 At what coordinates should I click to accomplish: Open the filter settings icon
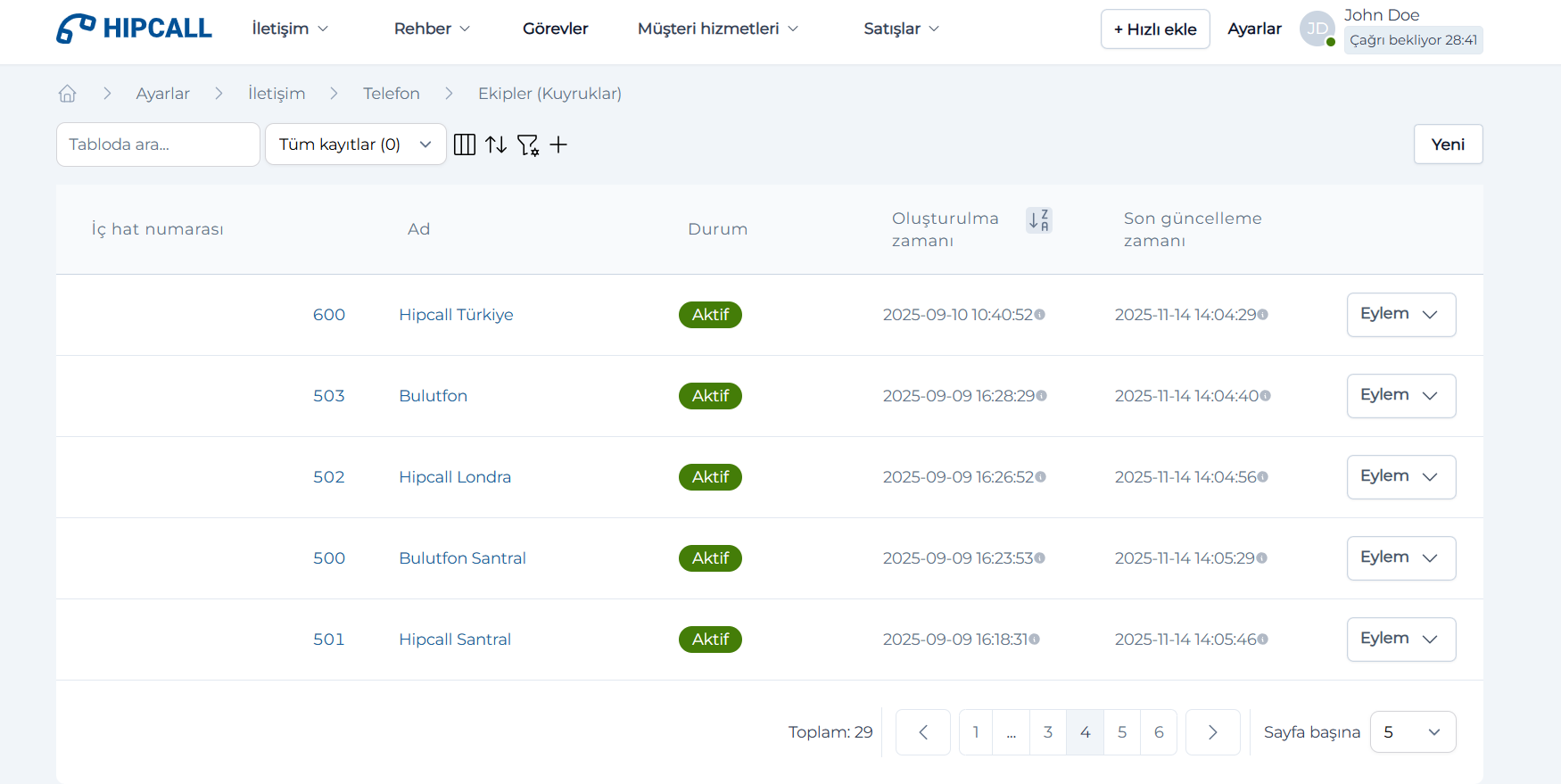(x=528, y=144)
